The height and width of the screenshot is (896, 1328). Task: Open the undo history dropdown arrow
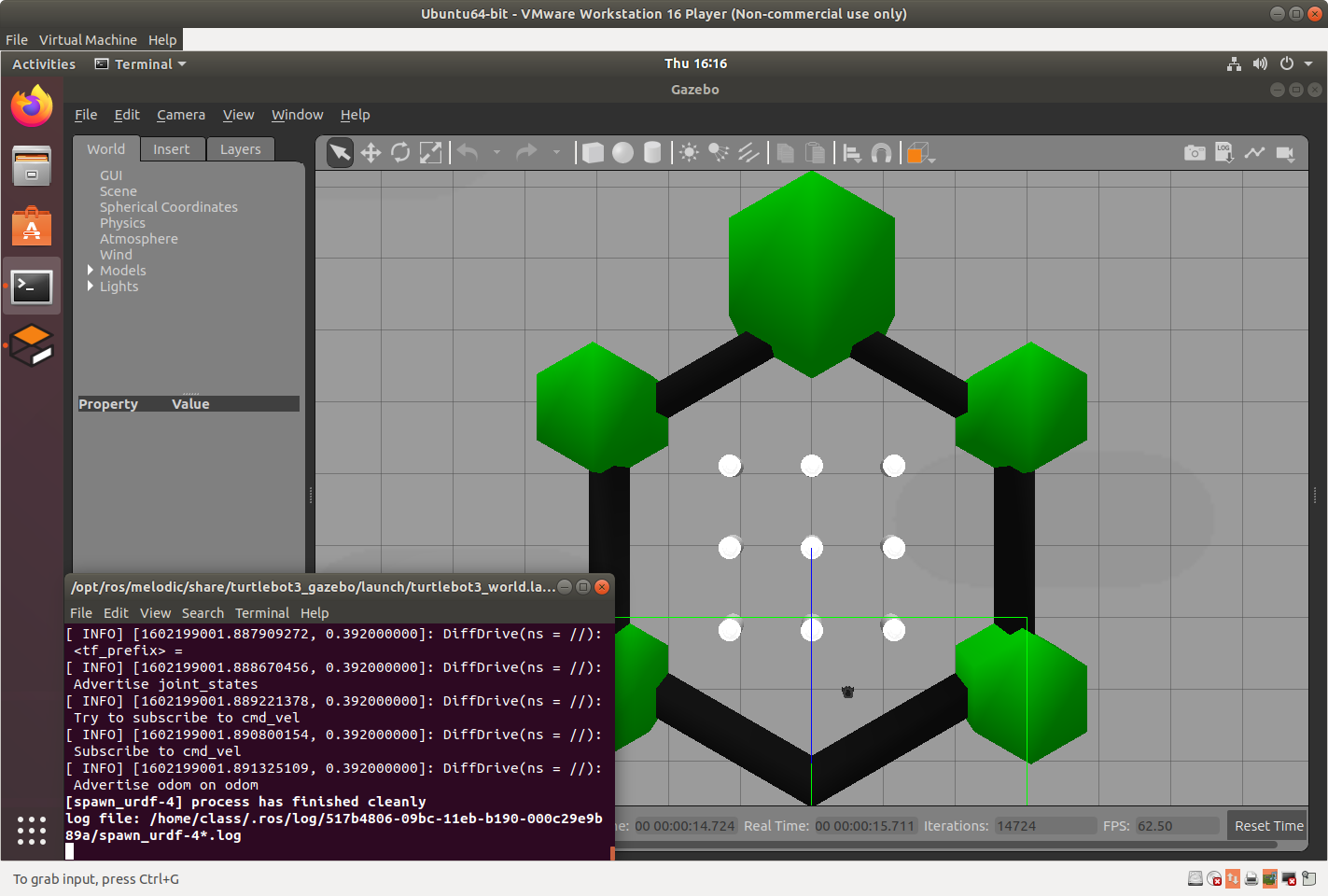point(496,152)
